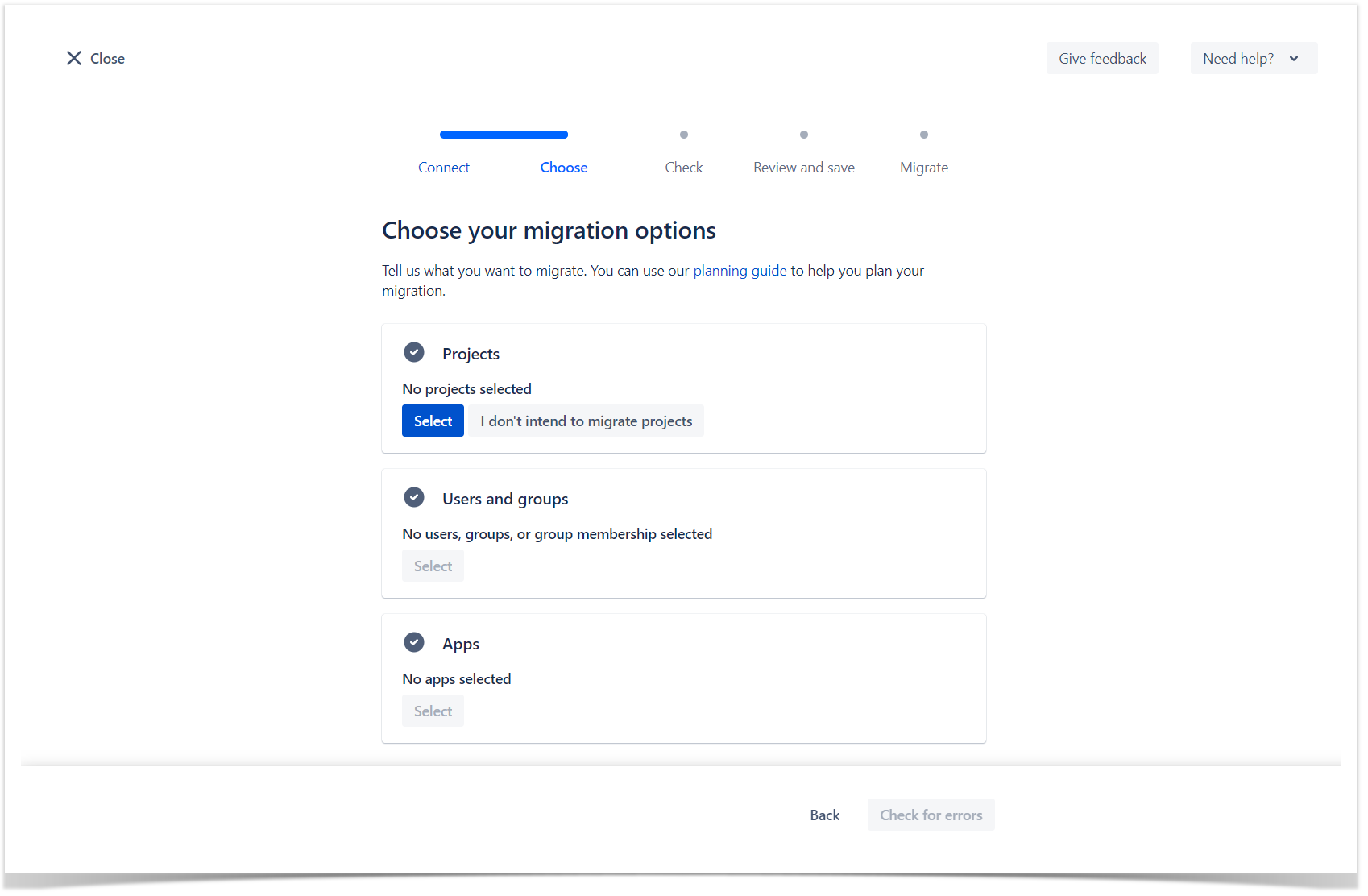Click the X close icon

click(x=74, y=58)
